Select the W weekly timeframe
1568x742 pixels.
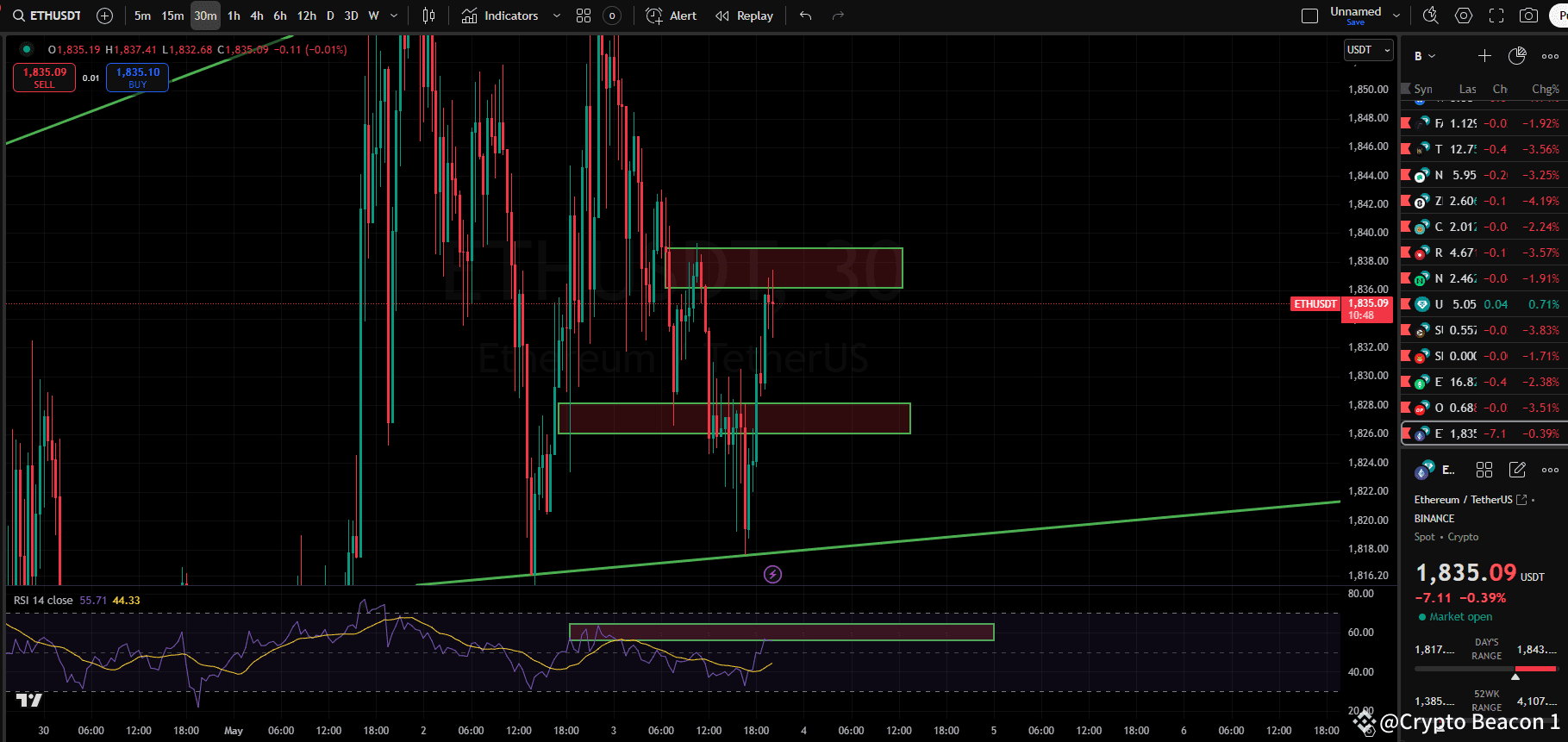373,16
